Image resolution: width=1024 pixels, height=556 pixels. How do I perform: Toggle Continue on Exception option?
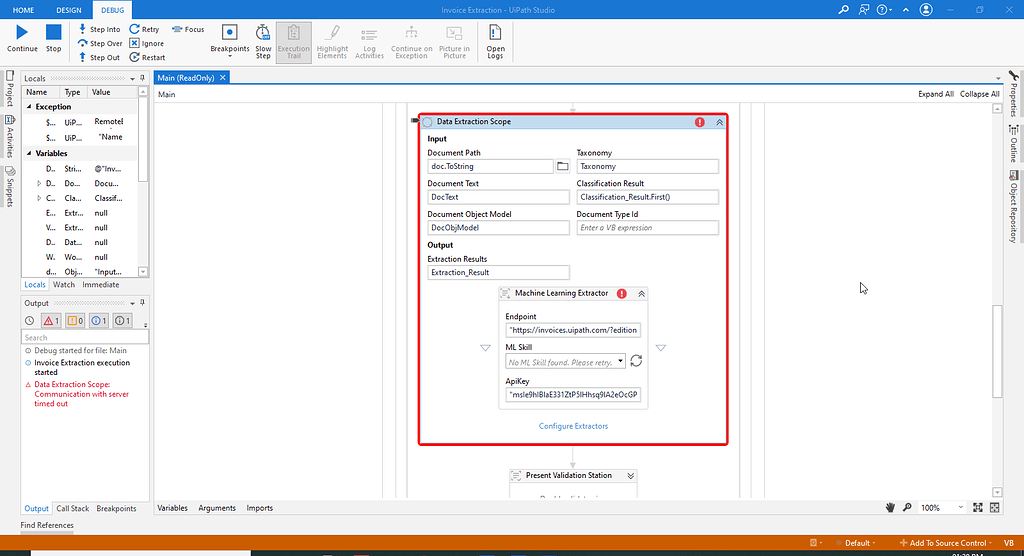[411, 42]
